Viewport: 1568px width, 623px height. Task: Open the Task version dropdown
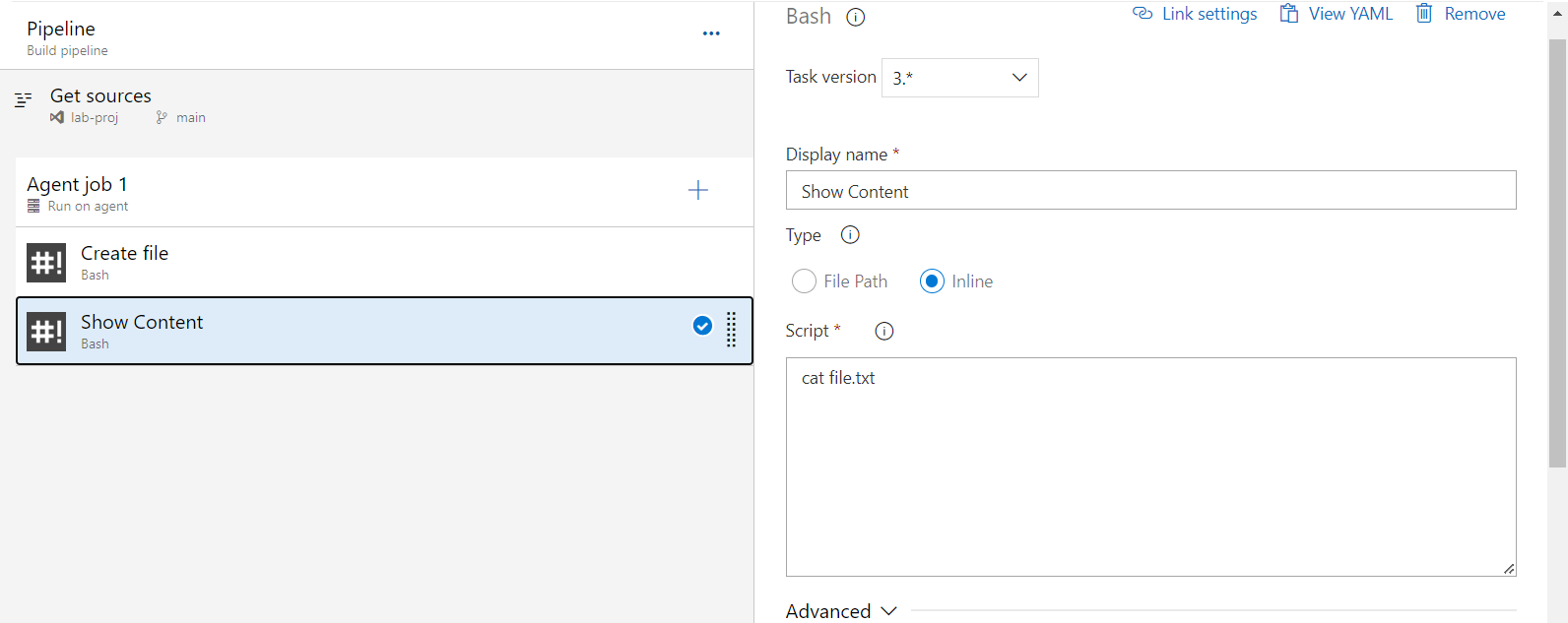point(959,78)
